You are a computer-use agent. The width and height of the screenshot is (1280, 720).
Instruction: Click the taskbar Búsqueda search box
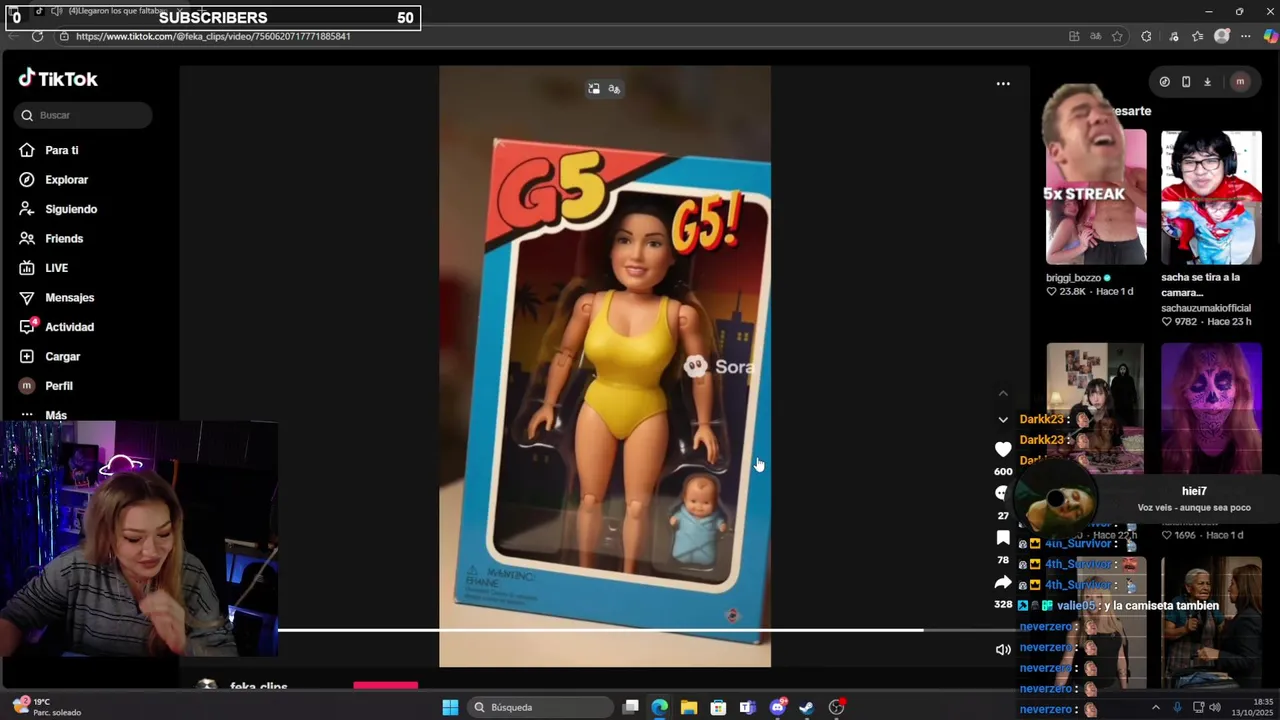pos(540,708)
